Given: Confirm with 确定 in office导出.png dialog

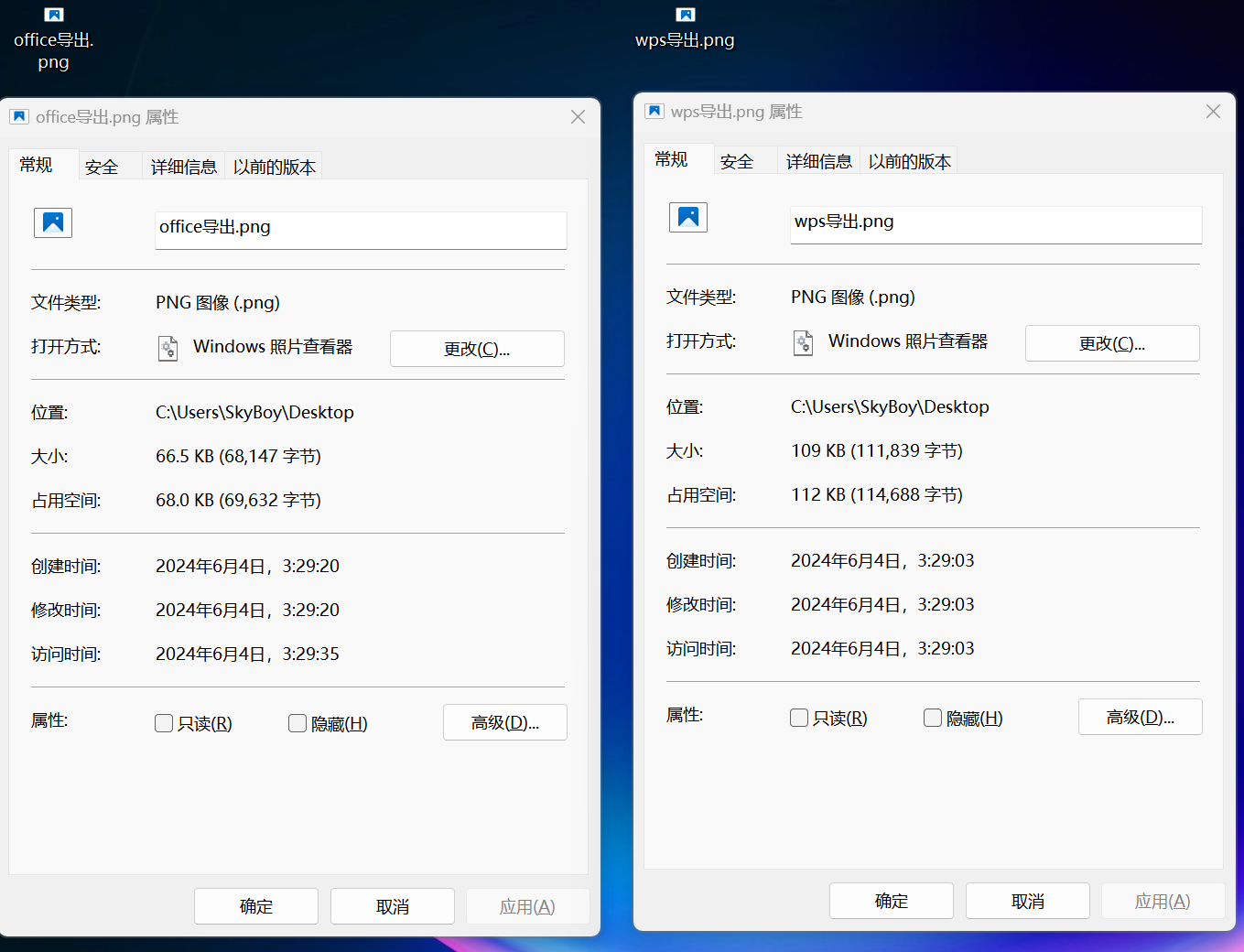Looking at the screenshot, I should [x=256, y=906].
